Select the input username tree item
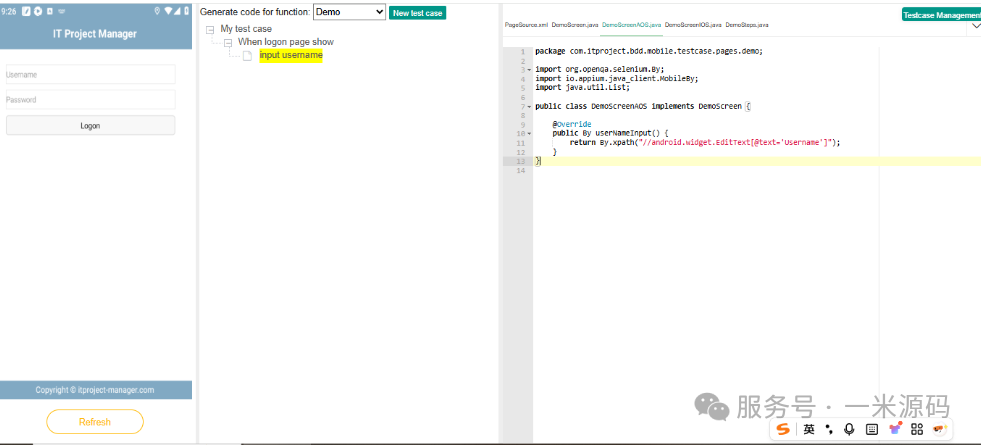 (291, 55)
